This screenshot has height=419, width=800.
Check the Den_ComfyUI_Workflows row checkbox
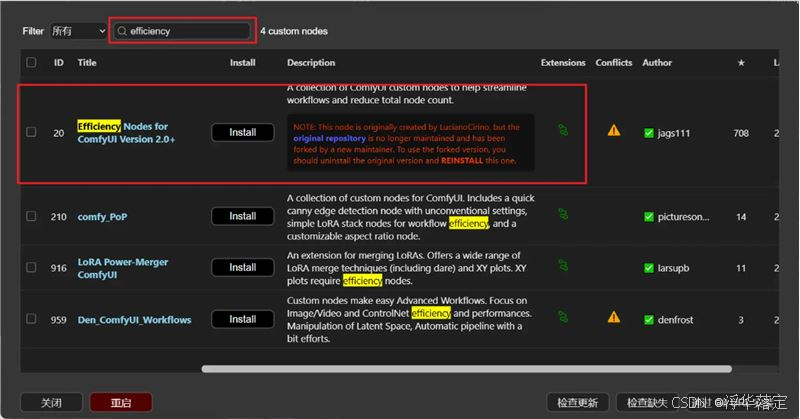(x=31, y=319)
